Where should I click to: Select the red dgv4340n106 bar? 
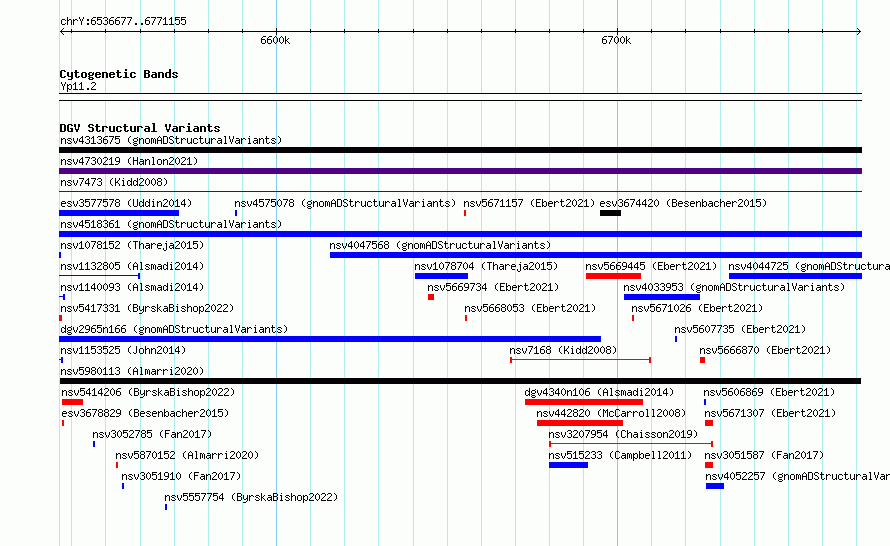coord(584,402)
